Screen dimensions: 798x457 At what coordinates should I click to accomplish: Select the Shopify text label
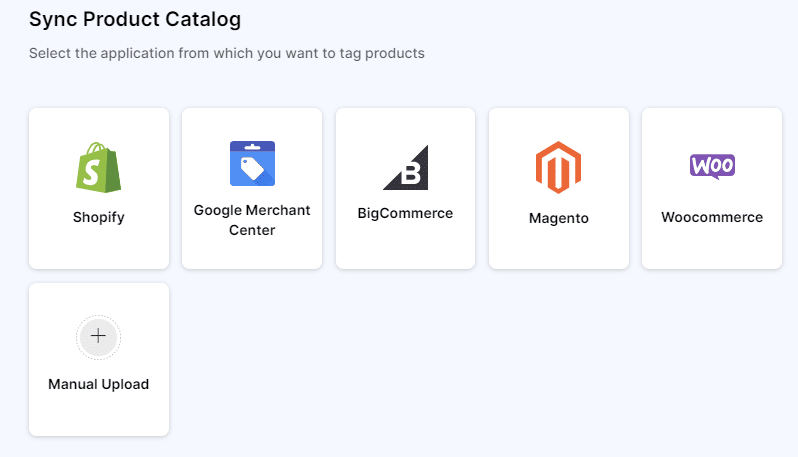click(x=98, y=217)
